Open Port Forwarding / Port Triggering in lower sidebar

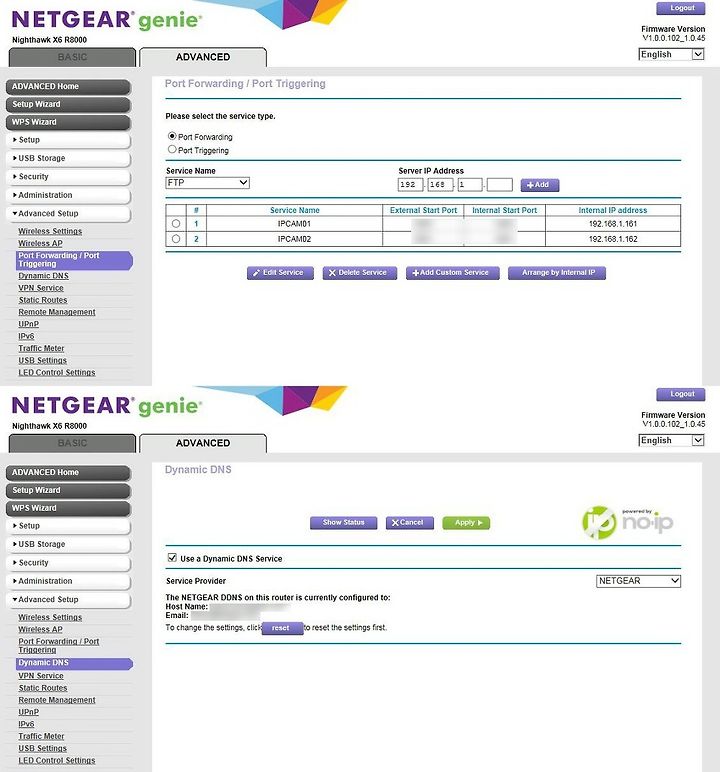(x=59, y=646)
